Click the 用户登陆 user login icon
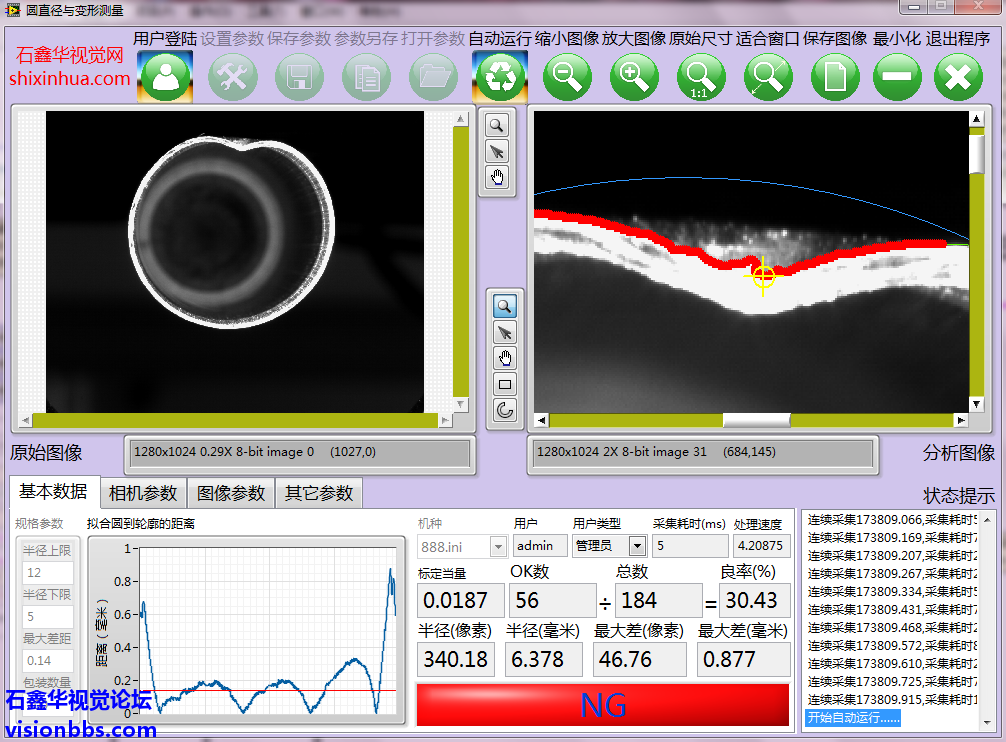The height and width of the screenshot is (742, 1006). (164, 77)
